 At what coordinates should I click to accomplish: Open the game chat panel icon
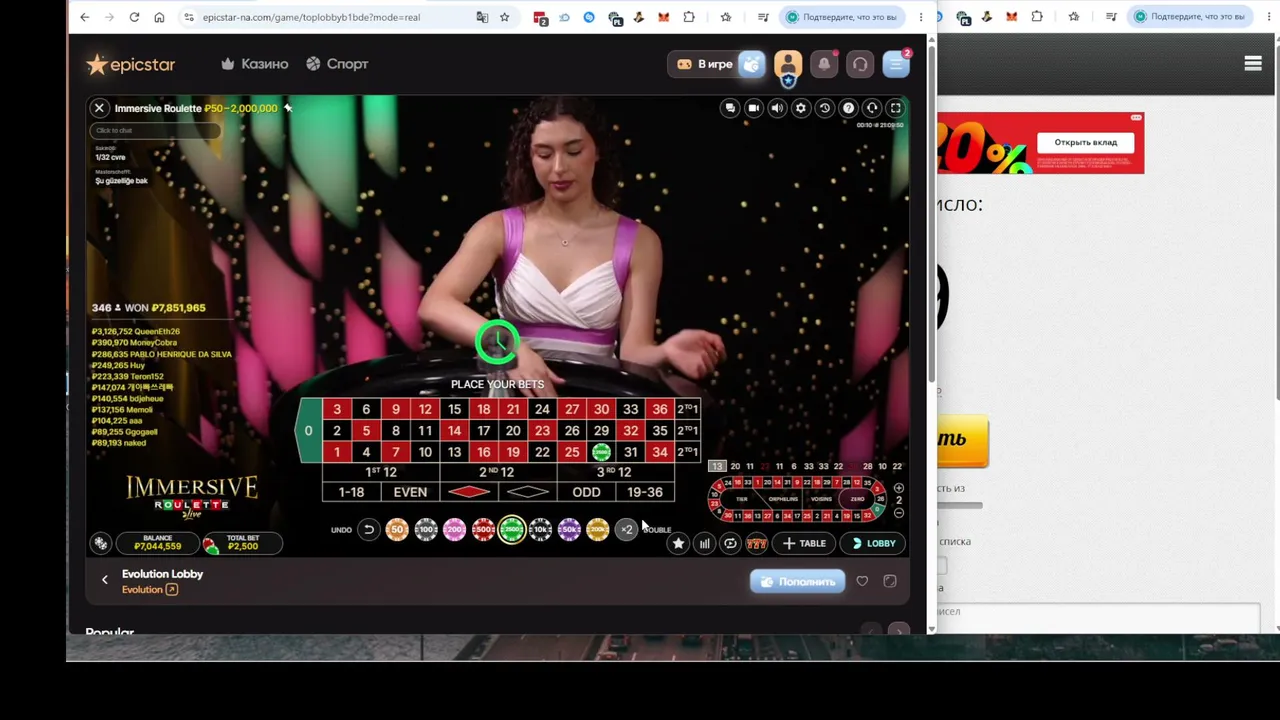[x=730, y=108]
